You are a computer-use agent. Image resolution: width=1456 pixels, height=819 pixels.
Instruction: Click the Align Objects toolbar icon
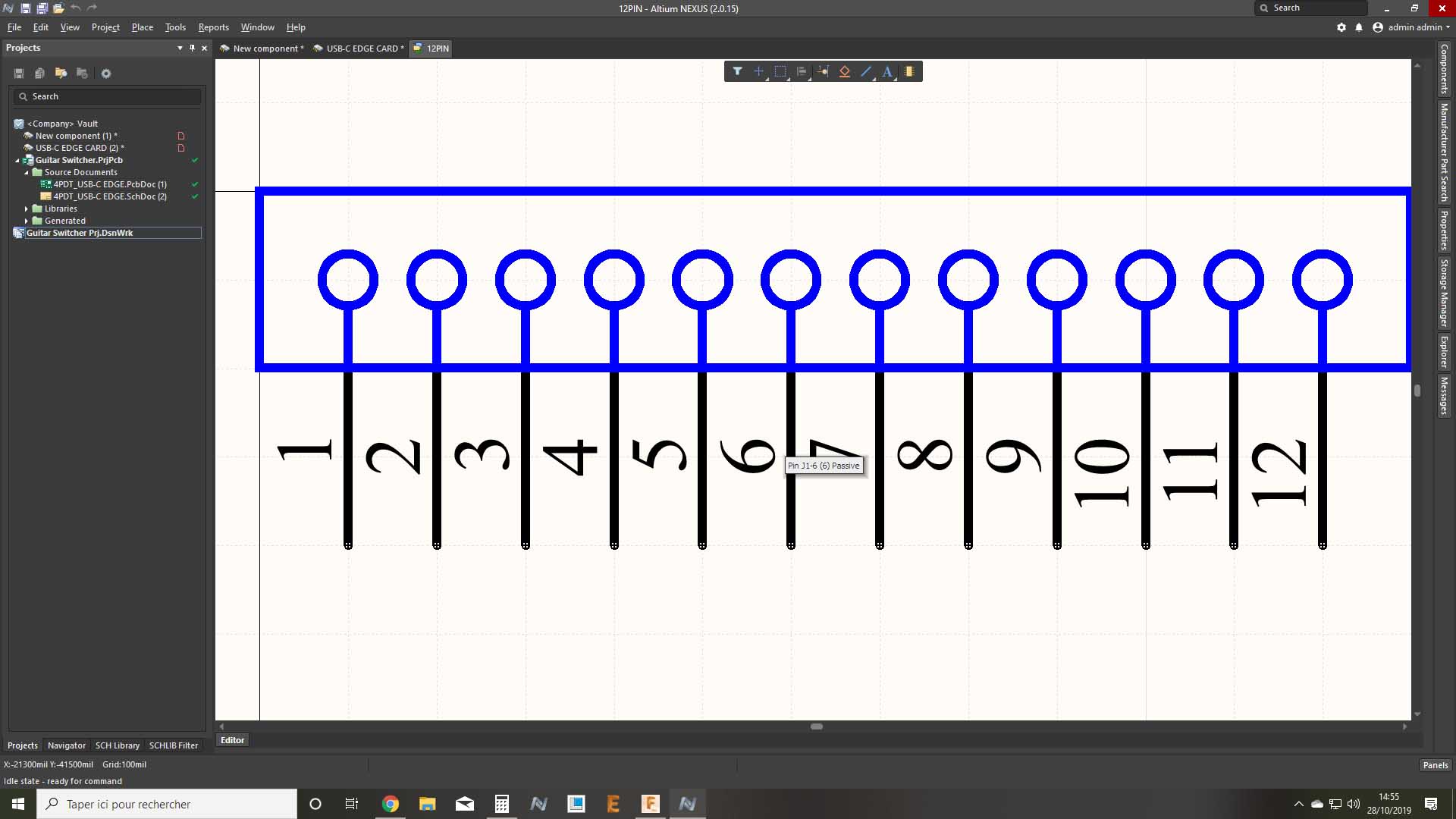coord(802,71)
